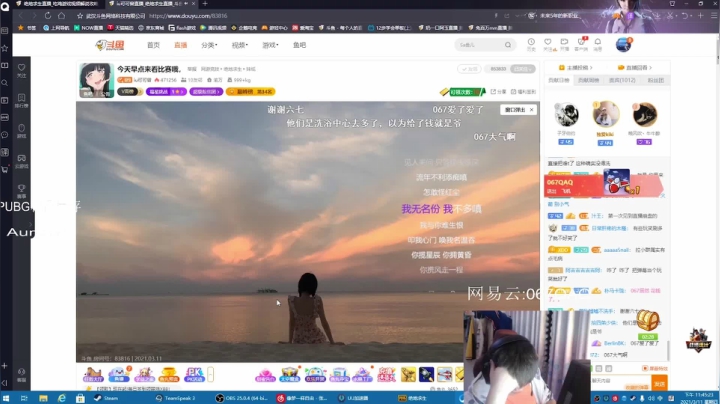Open the treasure chest icon in chat
This screenshot has width=720, height=404.
point(648,320)
